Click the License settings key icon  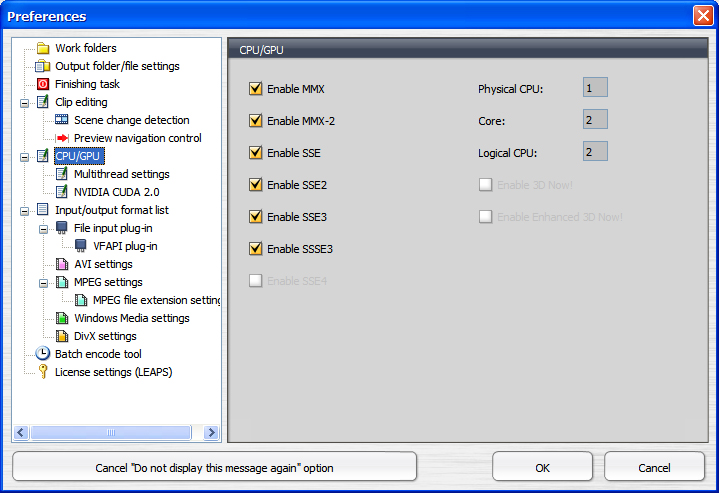pos(43,372)
